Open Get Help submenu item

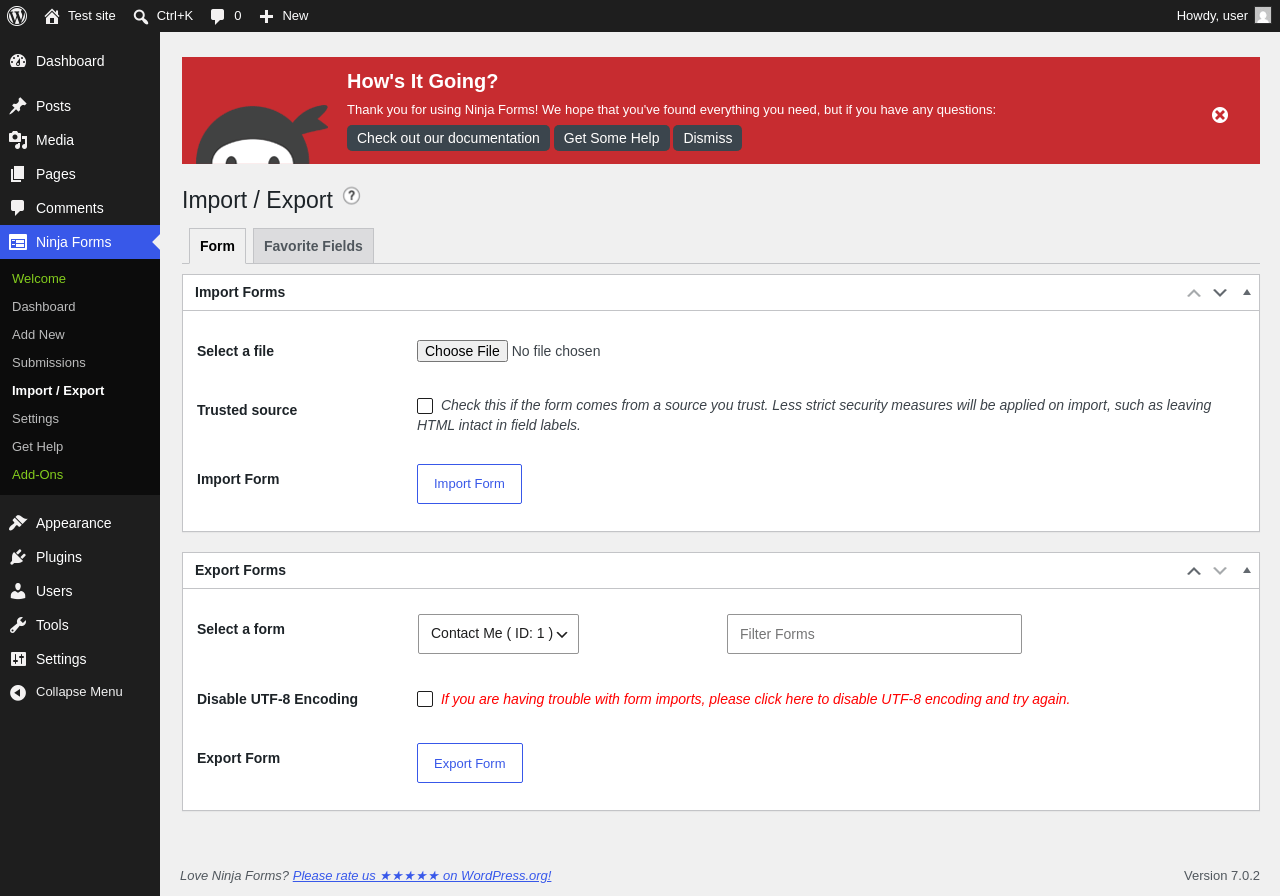pos(37,446)
